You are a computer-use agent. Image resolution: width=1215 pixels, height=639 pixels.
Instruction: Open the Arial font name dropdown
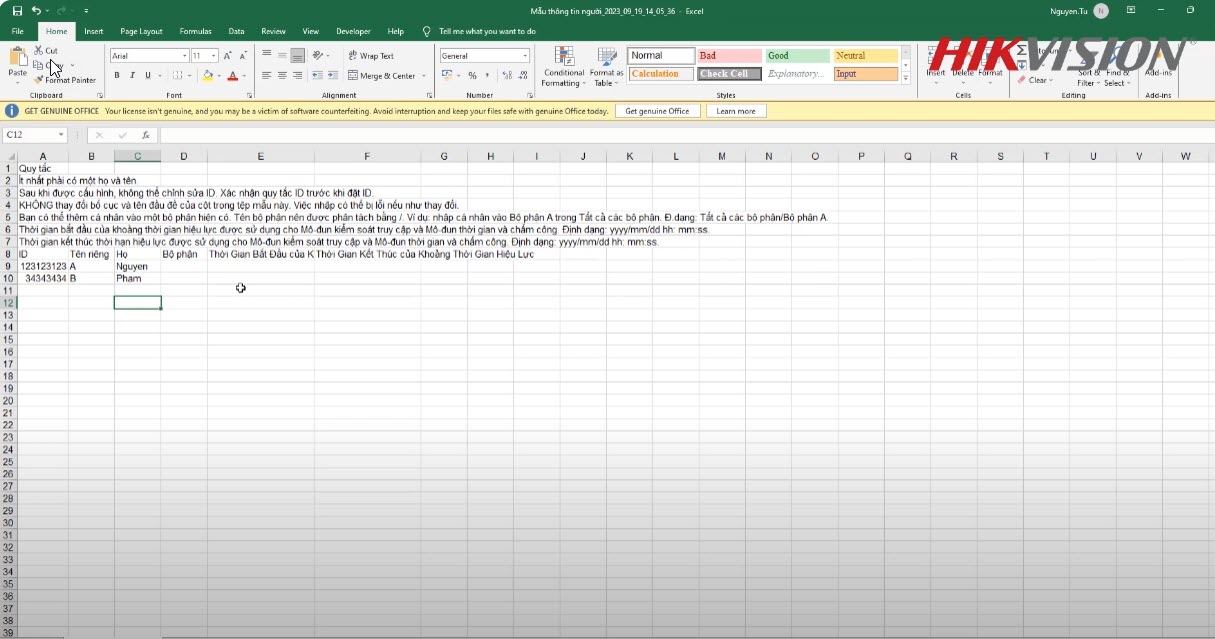point(184,56)
